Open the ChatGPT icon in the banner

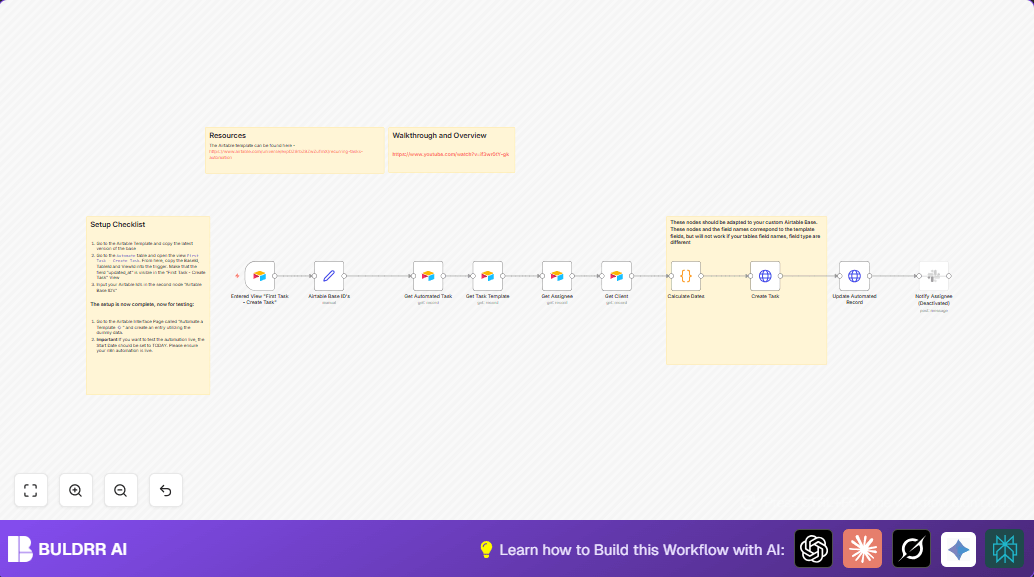pos(813,549)
